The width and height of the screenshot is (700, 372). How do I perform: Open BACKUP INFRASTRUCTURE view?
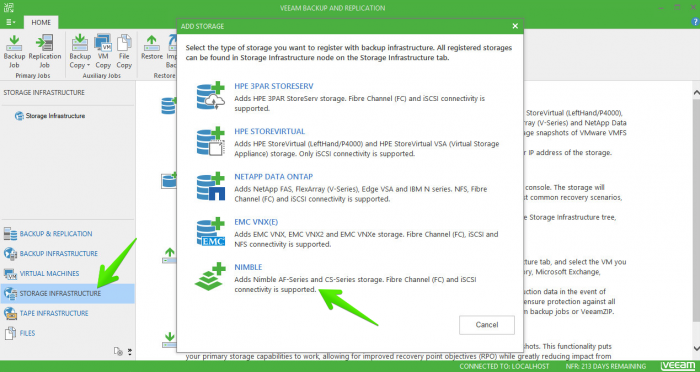coord(58,254)
